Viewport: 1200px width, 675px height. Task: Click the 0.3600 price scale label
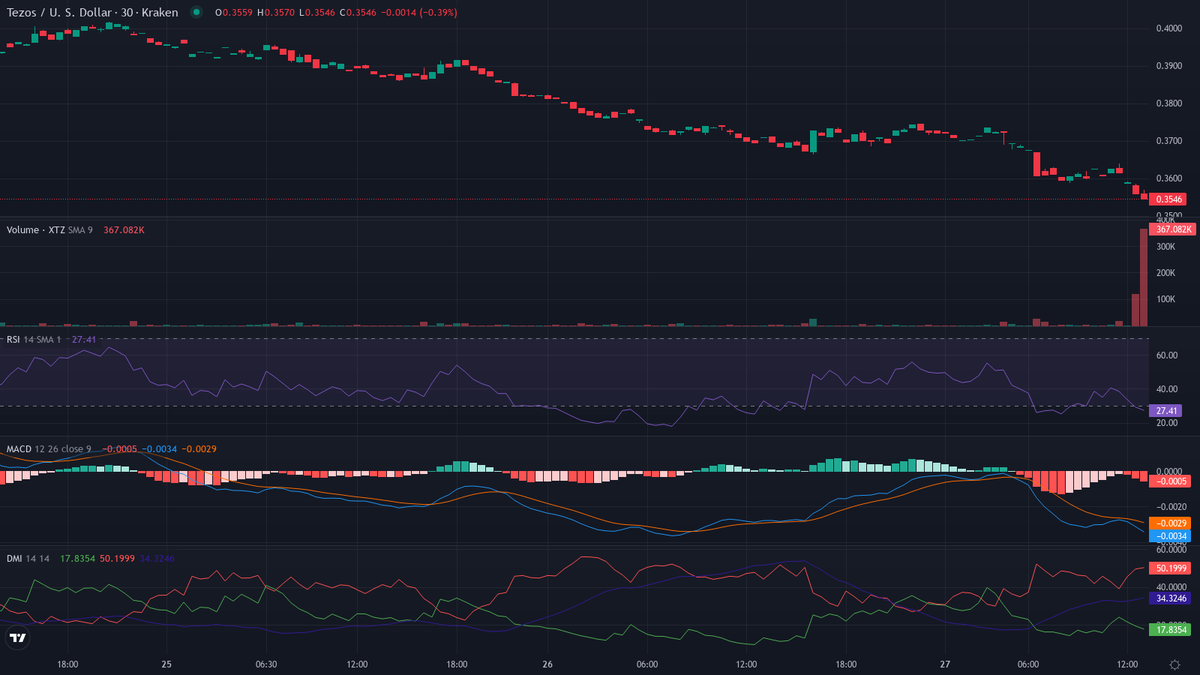click(1168, 179)
